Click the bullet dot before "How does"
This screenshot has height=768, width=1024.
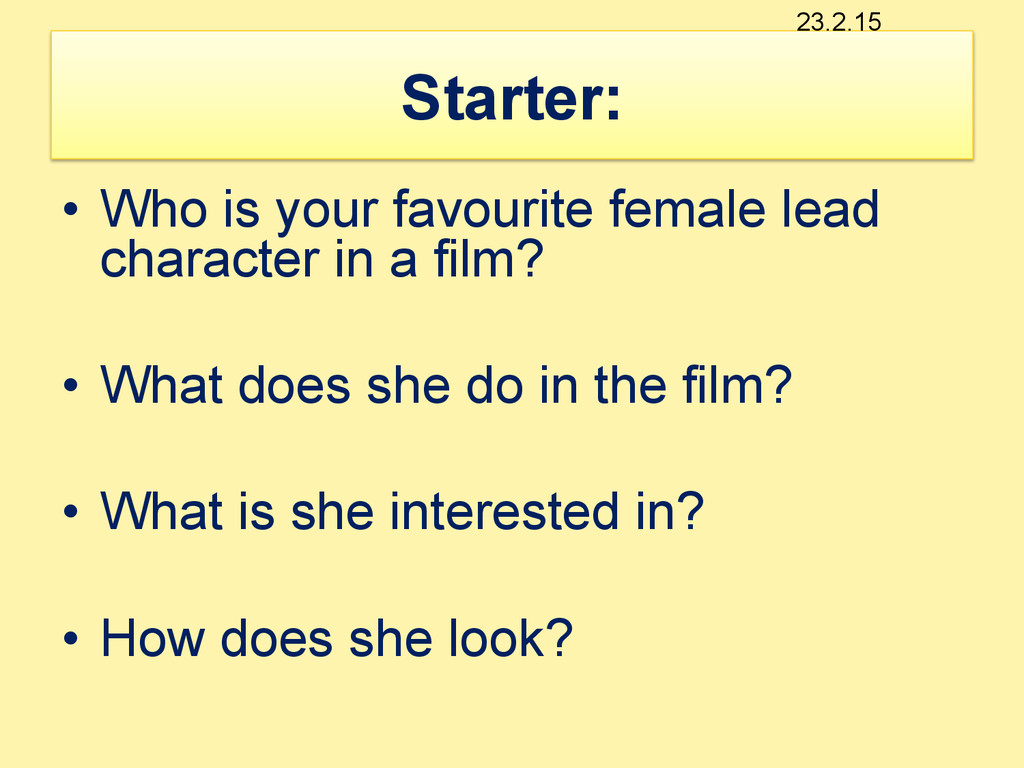tap(71, 637)
